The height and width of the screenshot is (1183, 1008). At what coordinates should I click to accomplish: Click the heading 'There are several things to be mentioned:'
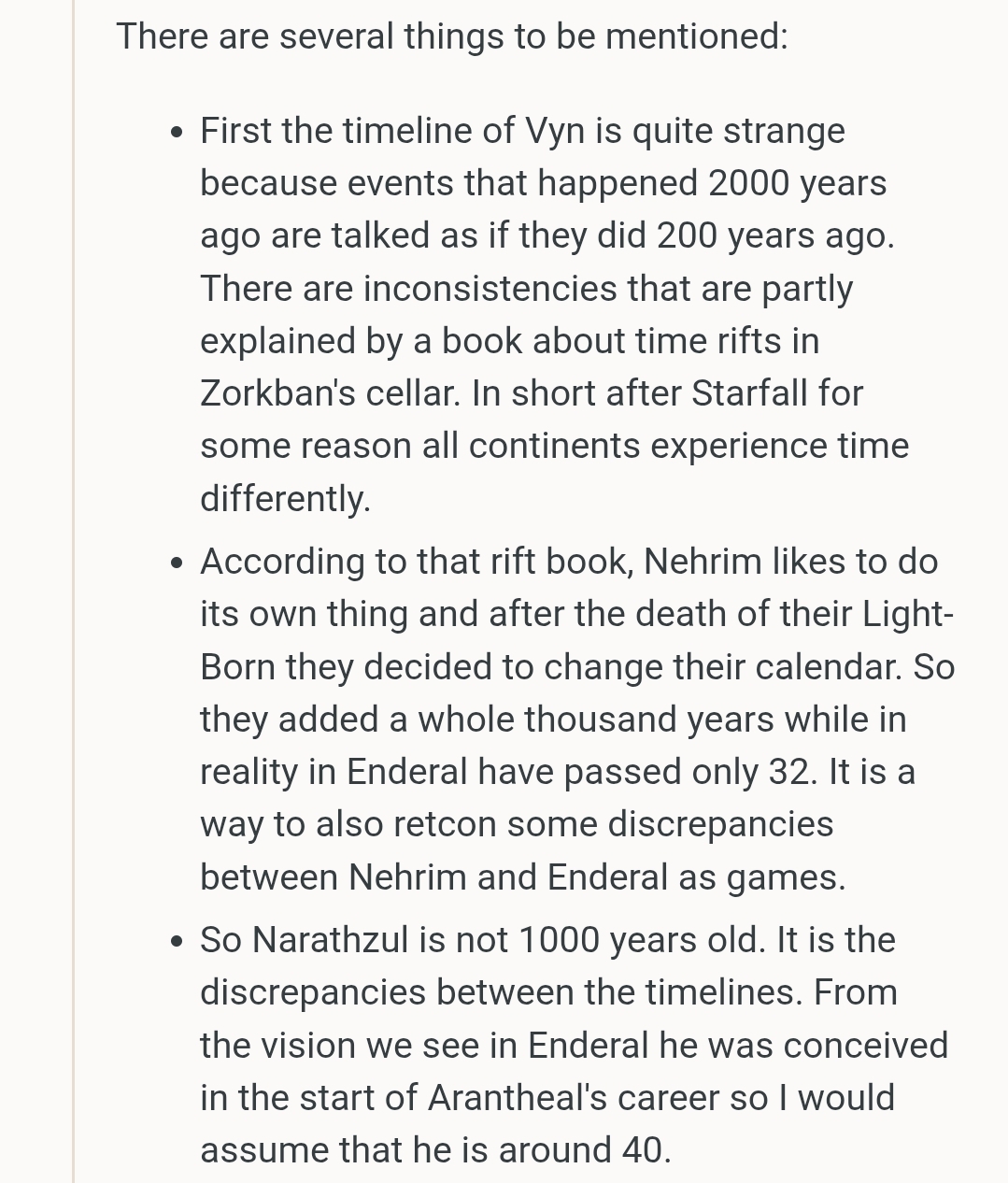(452, 36)
